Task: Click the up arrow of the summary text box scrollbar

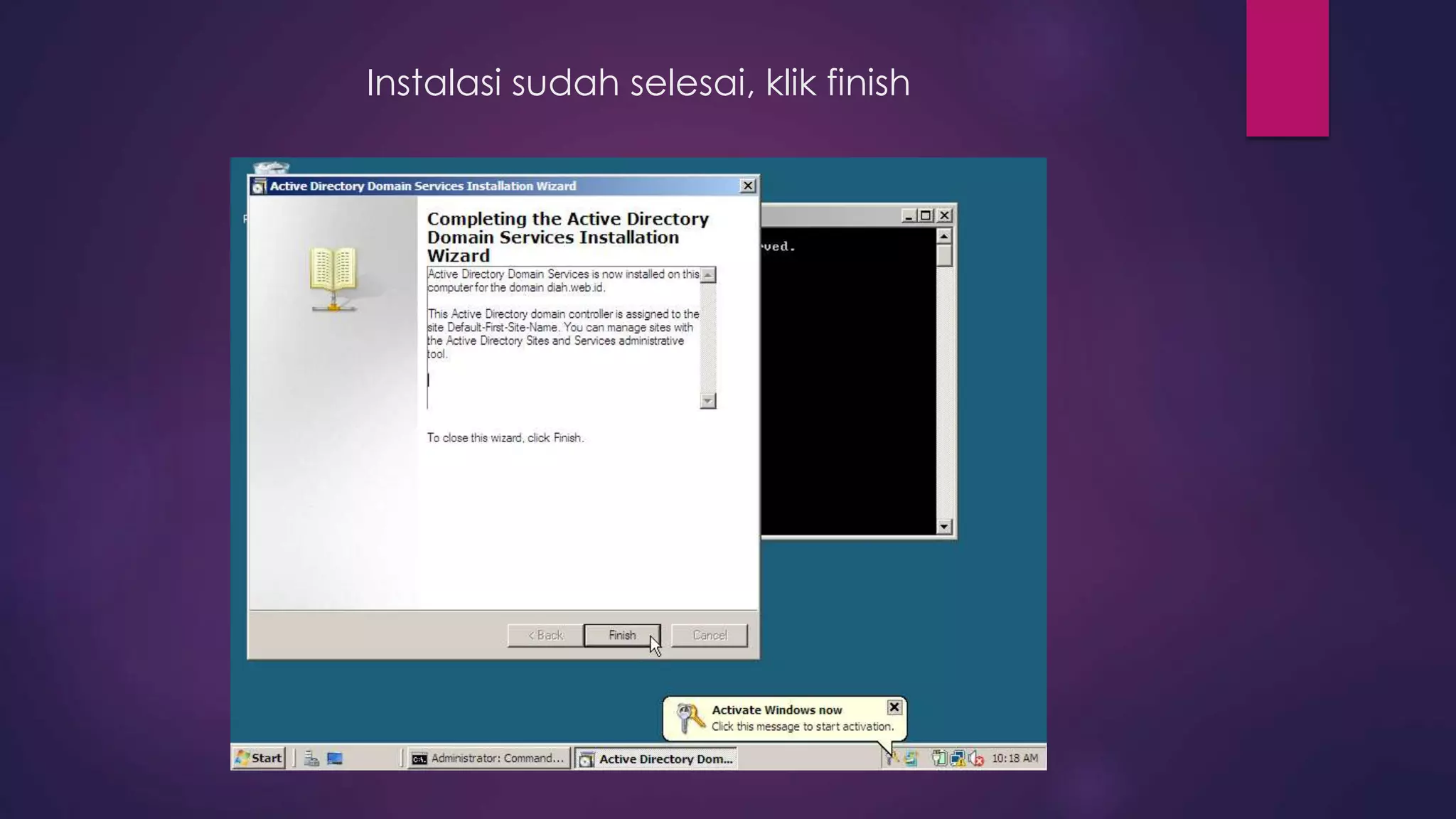Action: (707, 275)
